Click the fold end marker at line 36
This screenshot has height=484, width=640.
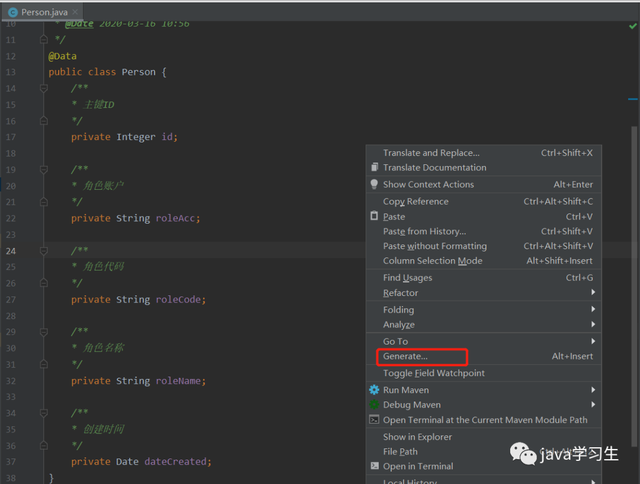[44, 445]
